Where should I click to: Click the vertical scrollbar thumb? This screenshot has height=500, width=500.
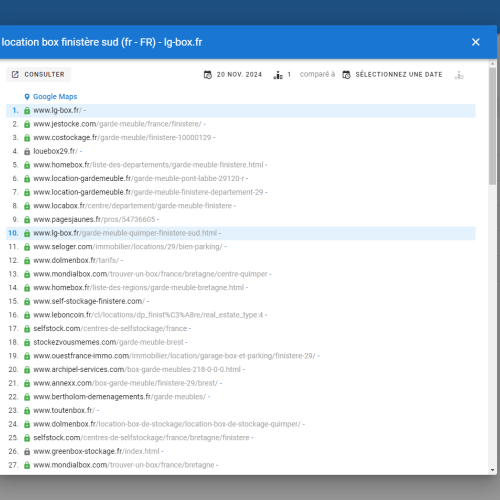pos(493,126)
